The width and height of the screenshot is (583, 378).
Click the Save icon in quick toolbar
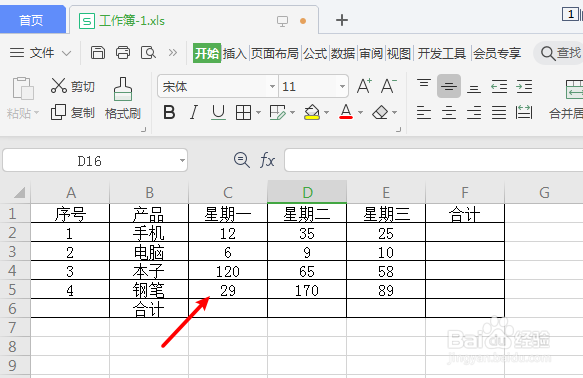coord(98,53)
